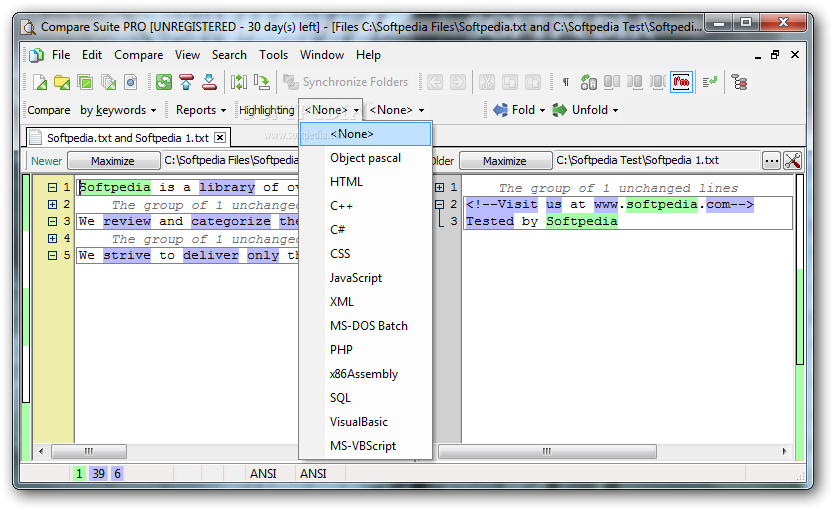The width and height of the screenshot is (834, 510).
Task: Choose x86Assembly from list
Action: click(365, 374)
